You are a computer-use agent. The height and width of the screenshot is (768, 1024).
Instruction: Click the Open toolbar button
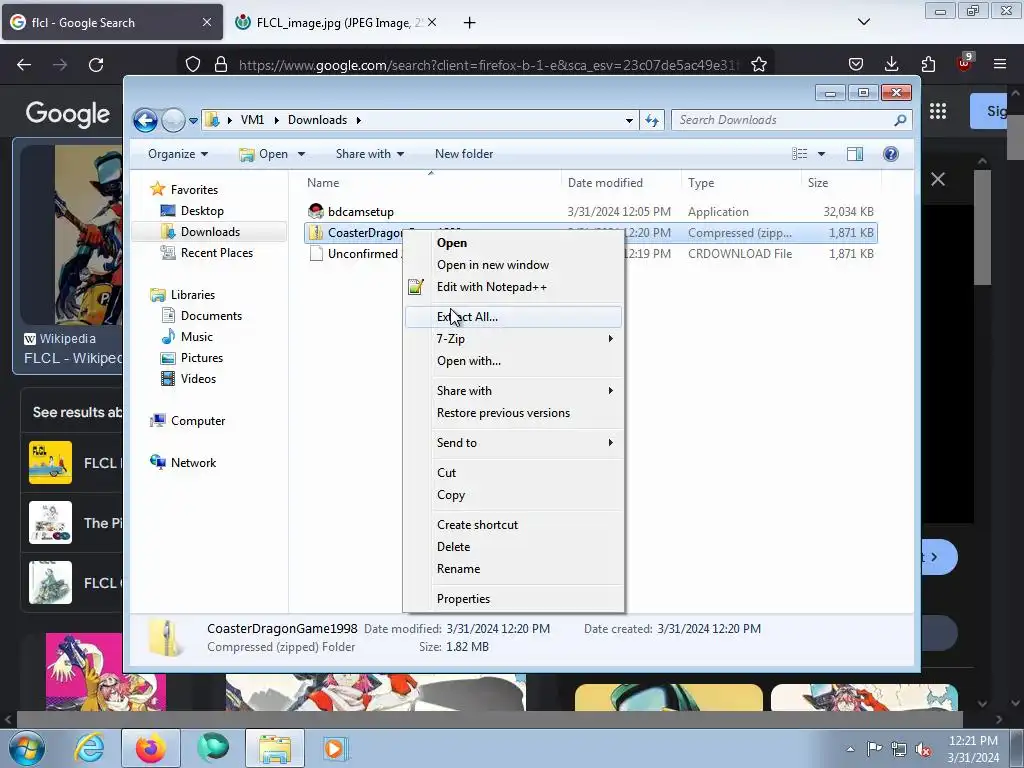[x=263, y=154]
